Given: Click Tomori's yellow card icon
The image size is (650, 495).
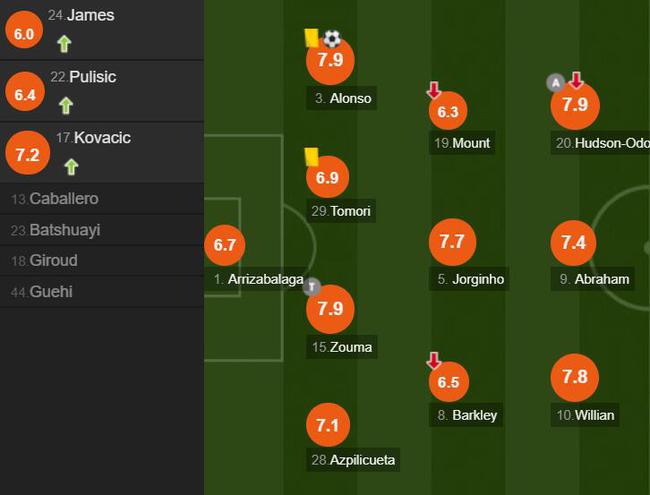Looking at the screenshot, I should [x=311, y=157].
